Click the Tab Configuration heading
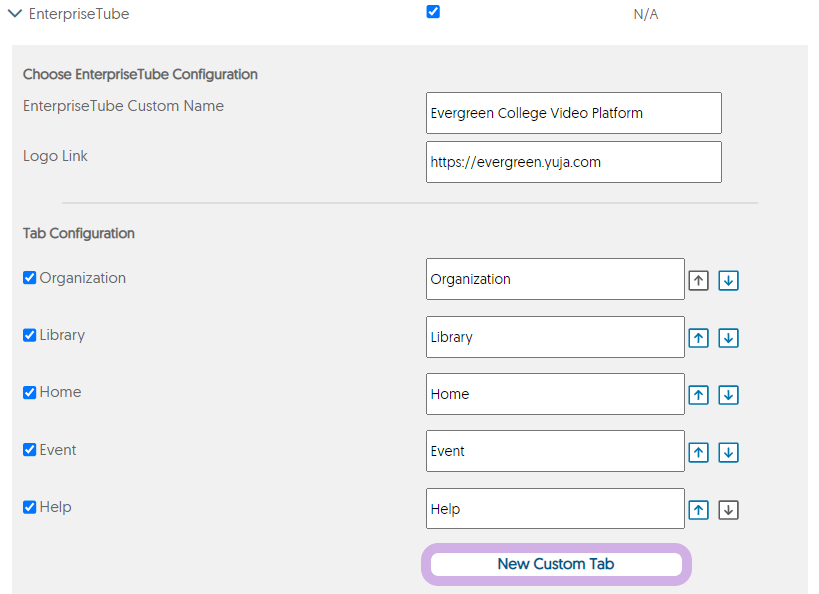 click(x=79, y=233)
